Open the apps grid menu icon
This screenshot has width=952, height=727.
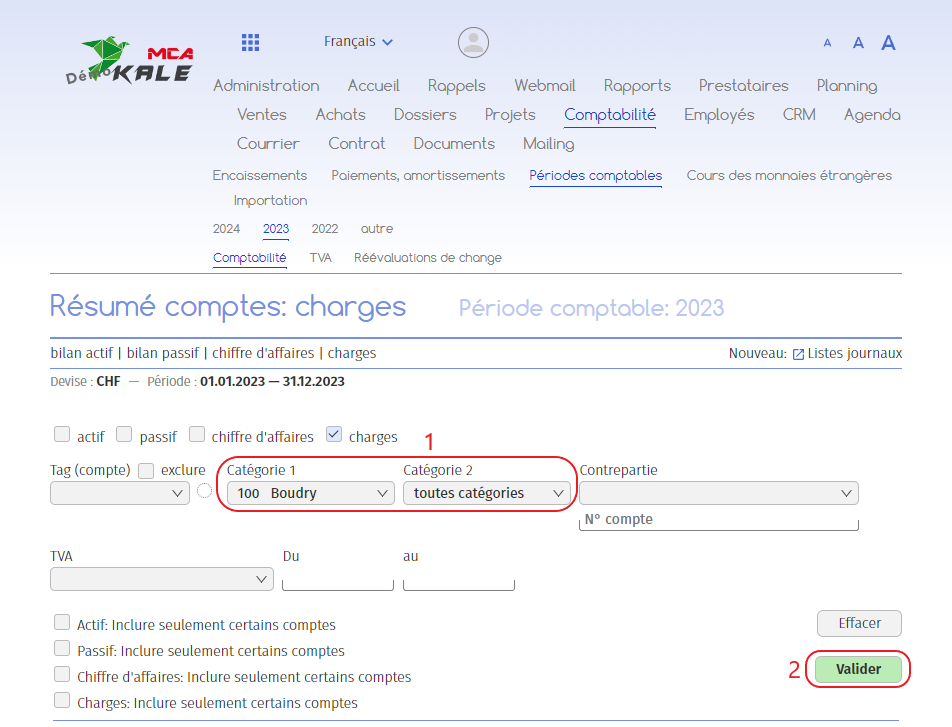(251, 42)
